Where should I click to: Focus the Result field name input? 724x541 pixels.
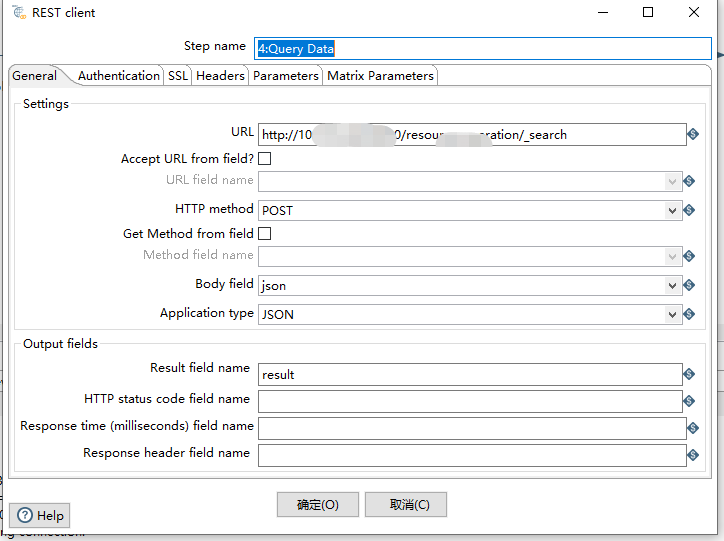point(470,374)
